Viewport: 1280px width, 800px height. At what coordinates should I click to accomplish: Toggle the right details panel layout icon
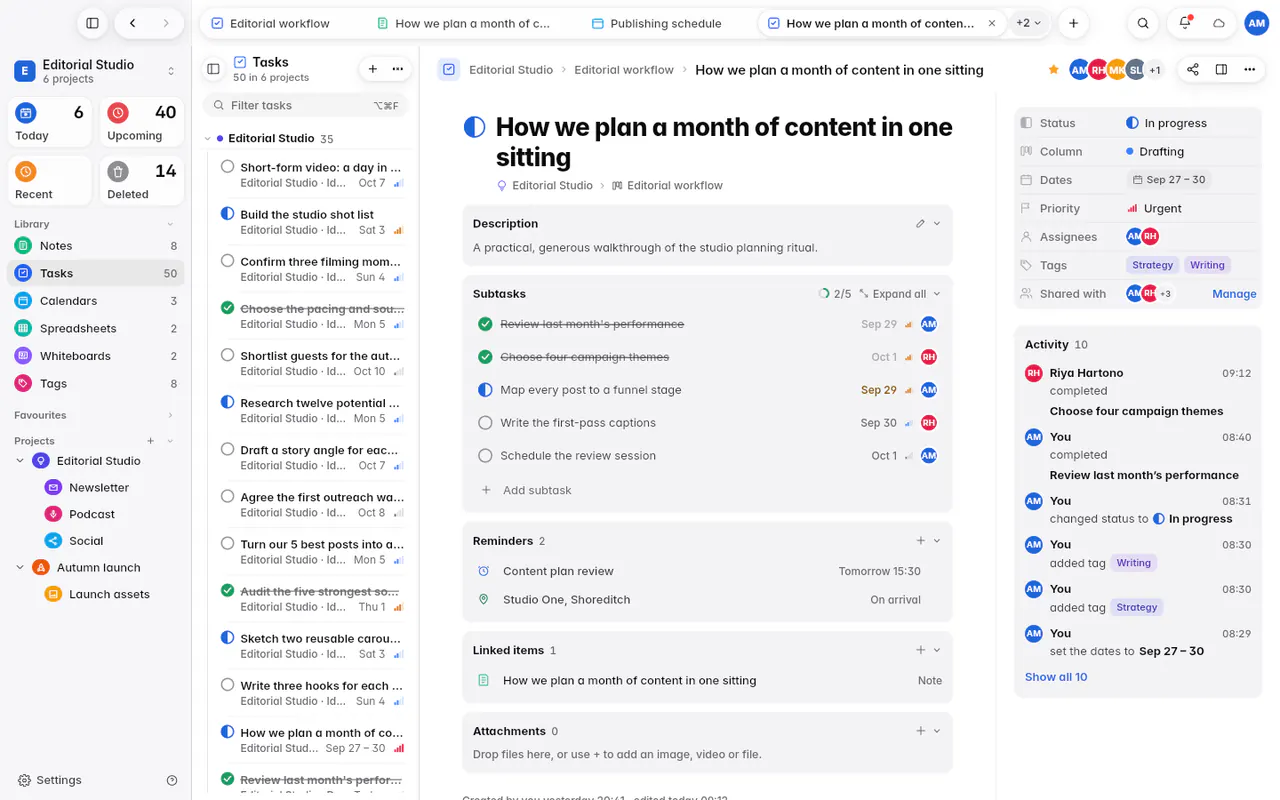[x=1221, y=70]
